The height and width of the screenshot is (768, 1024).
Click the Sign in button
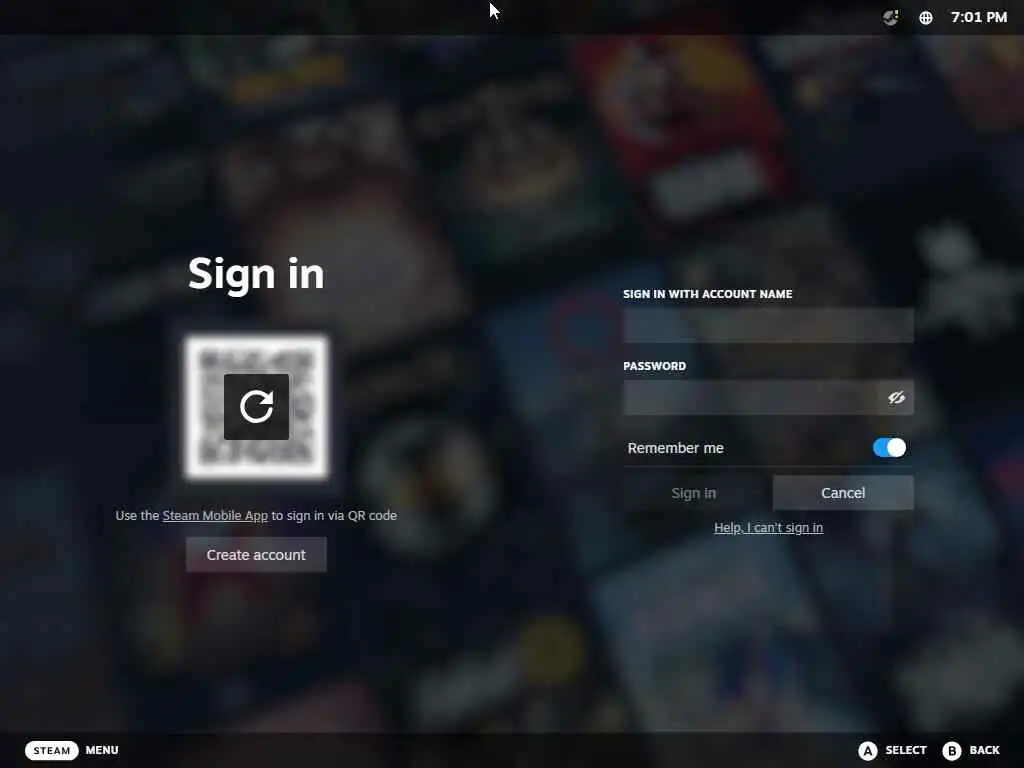point(694,493)
